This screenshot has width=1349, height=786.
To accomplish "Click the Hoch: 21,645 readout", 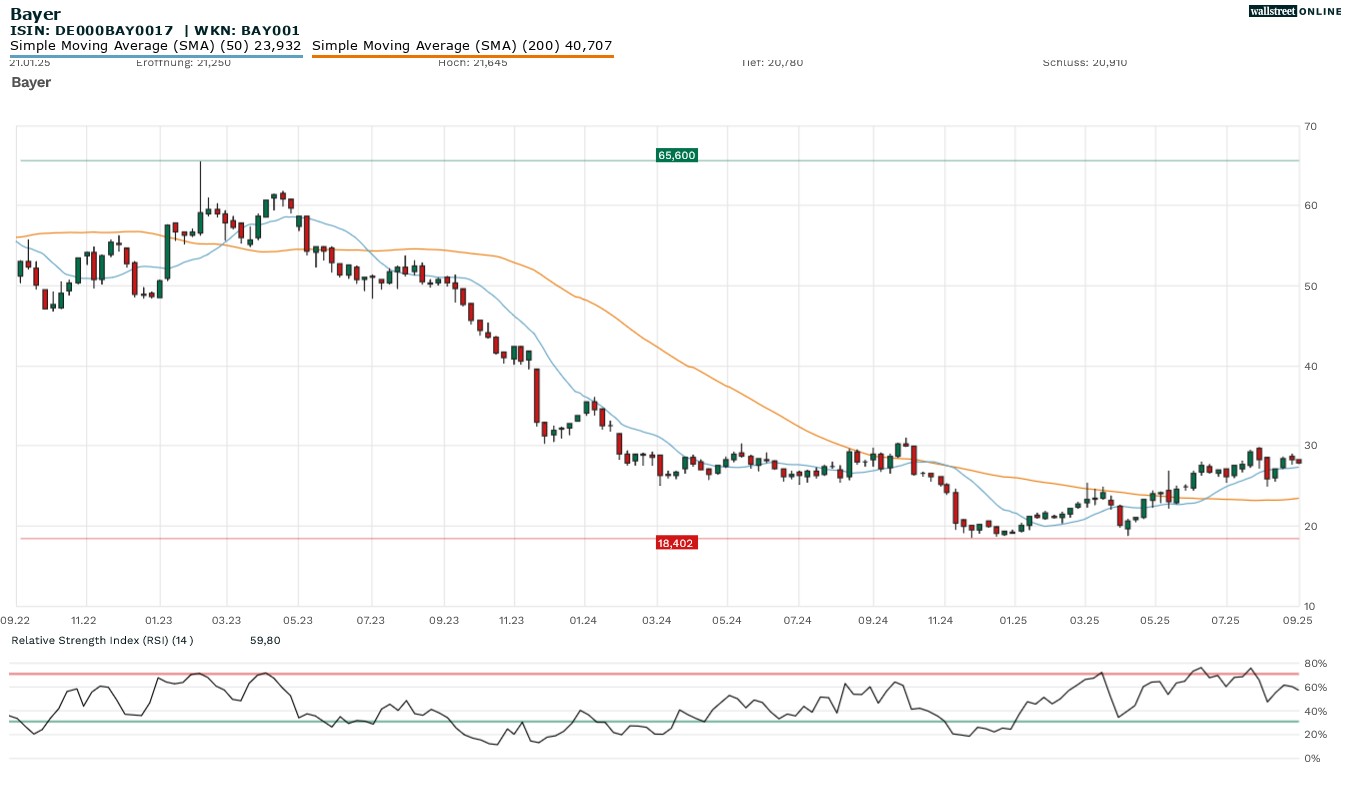I will (x=472, y=62).
